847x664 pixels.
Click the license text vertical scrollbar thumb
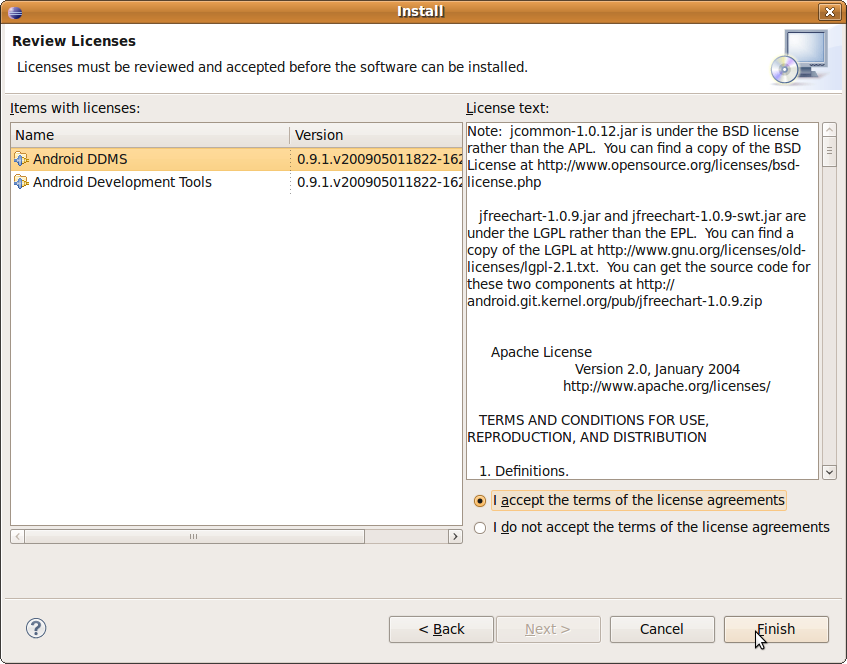point(829,152)
